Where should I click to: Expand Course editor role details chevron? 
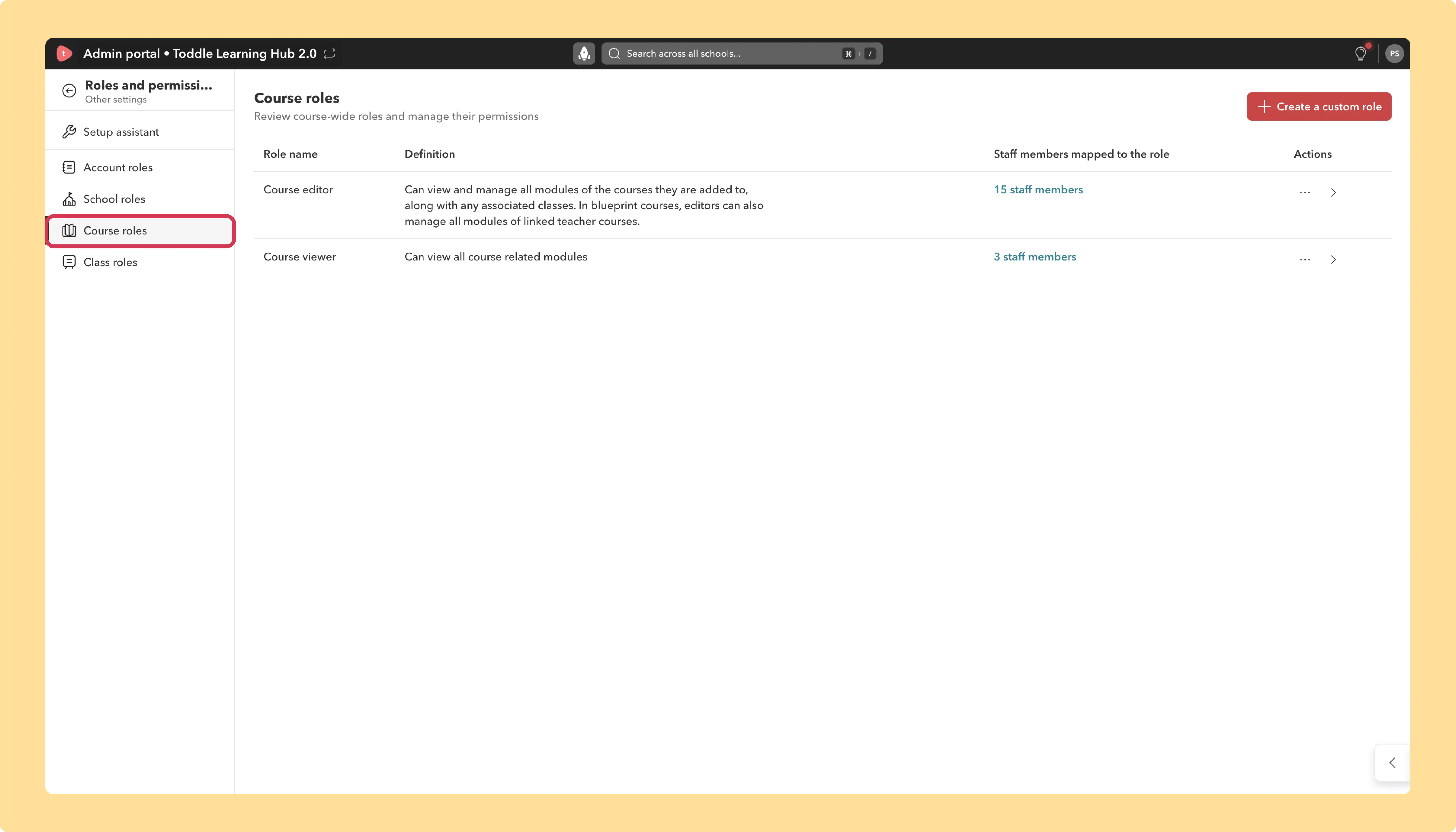point(1333,193)
